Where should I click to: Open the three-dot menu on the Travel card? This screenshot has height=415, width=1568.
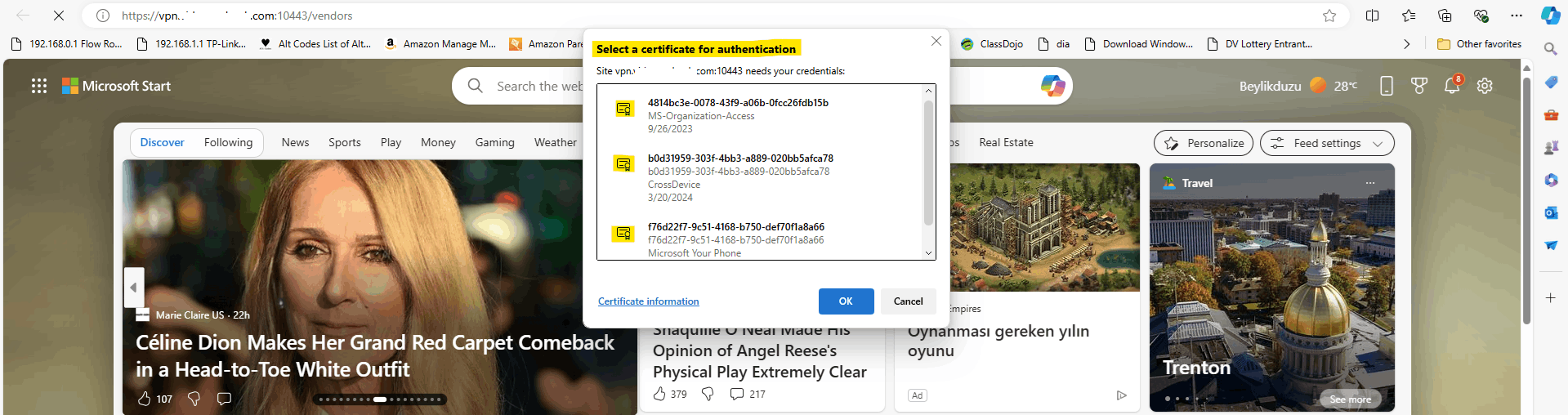click(1370, 183)
